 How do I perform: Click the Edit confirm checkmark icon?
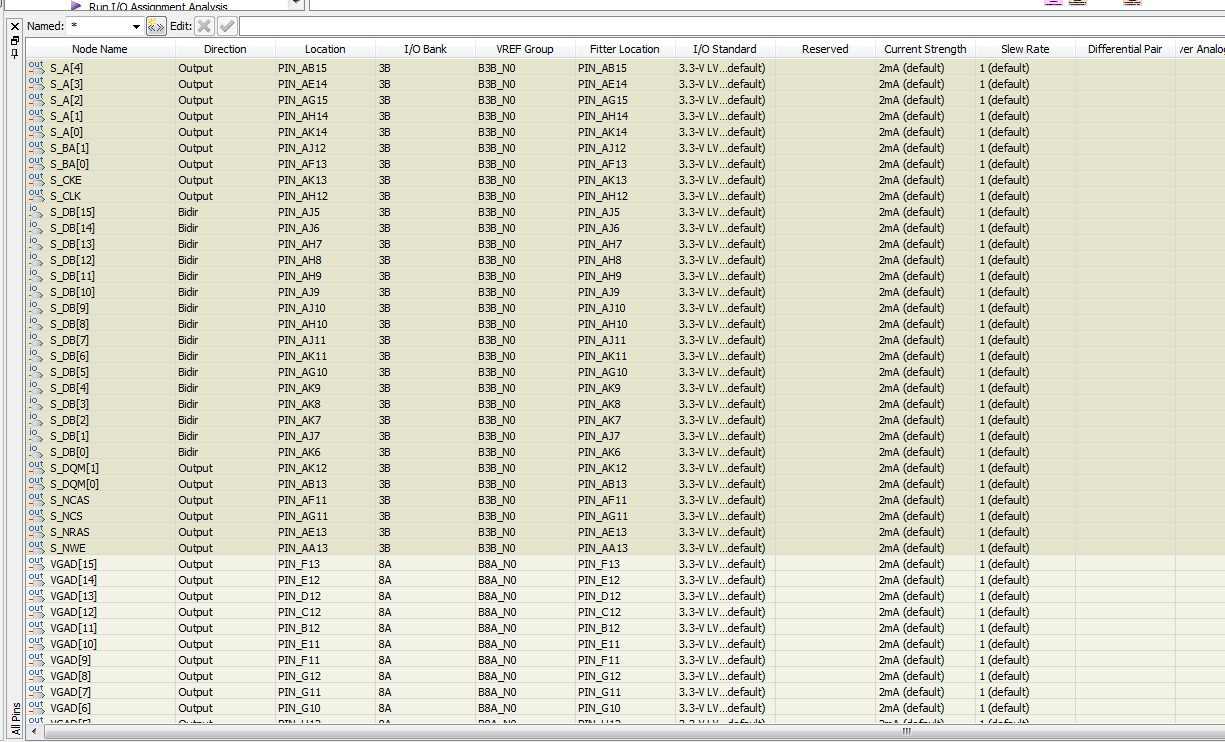227,26
